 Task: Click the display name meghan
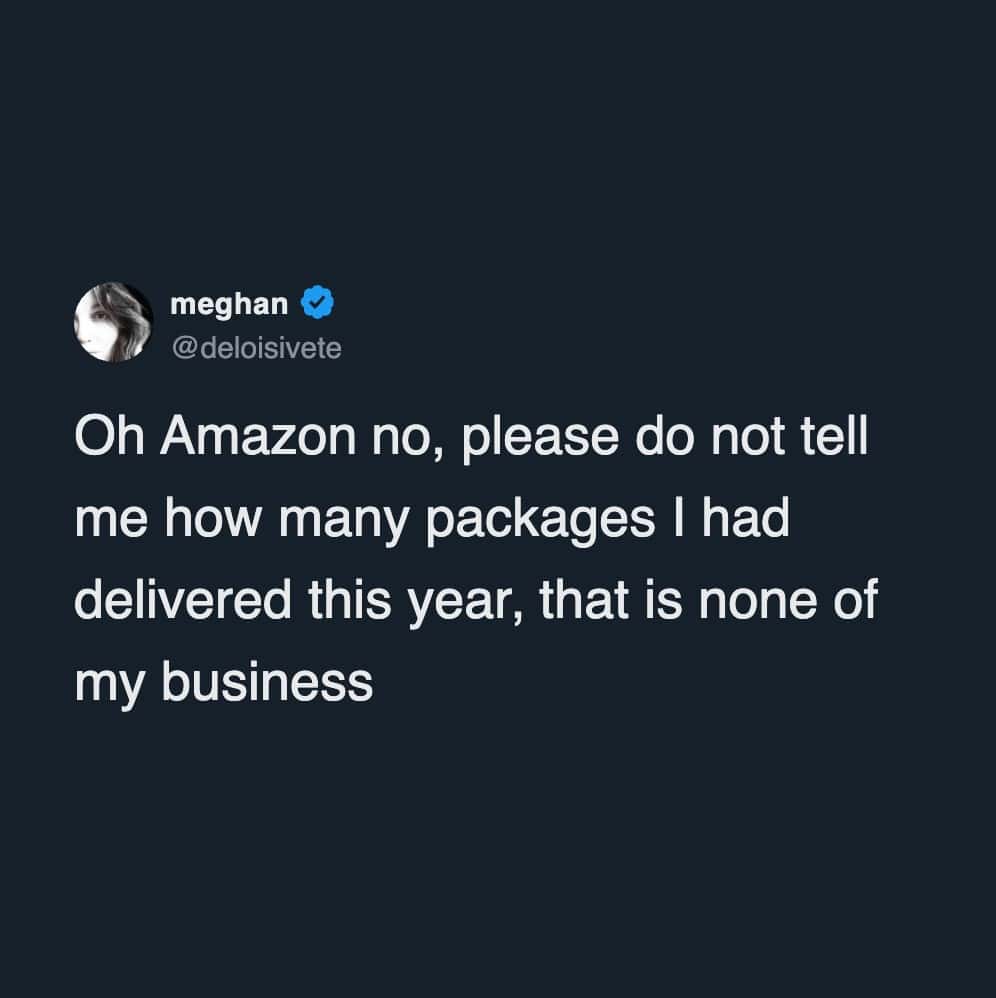pyautogui.click(x=229, y=302)
